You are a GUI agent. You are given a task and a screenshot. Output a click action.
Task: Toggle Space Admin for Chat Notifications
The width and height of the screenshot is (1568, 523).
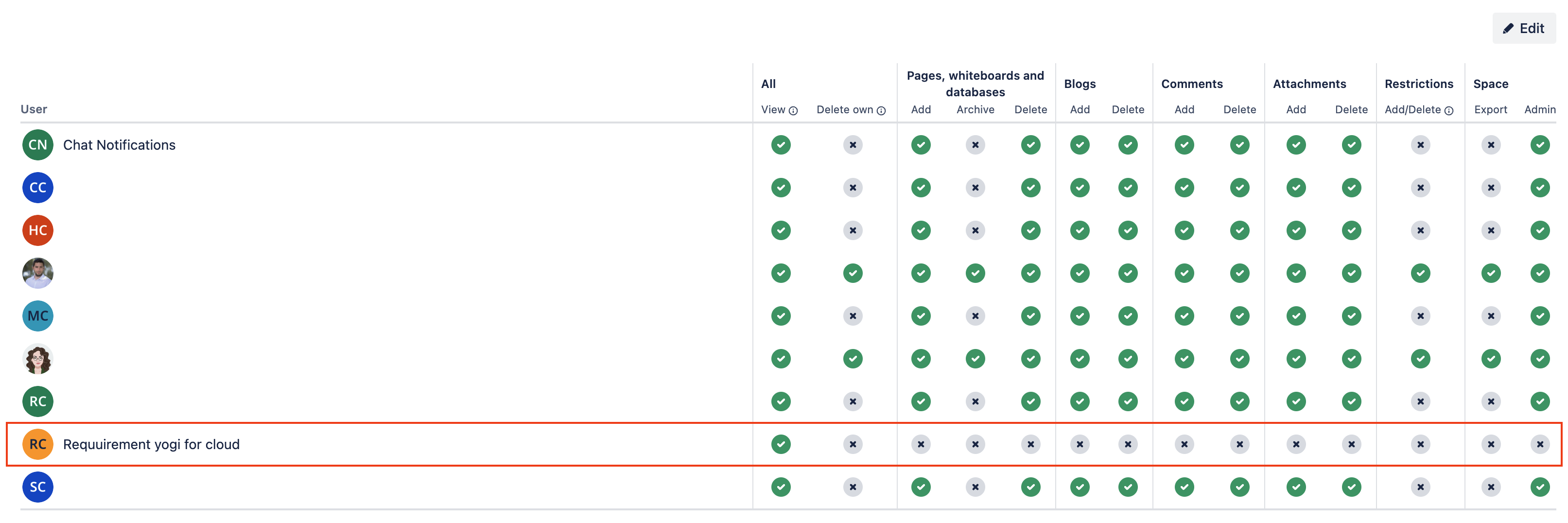tap(1541, 145)
